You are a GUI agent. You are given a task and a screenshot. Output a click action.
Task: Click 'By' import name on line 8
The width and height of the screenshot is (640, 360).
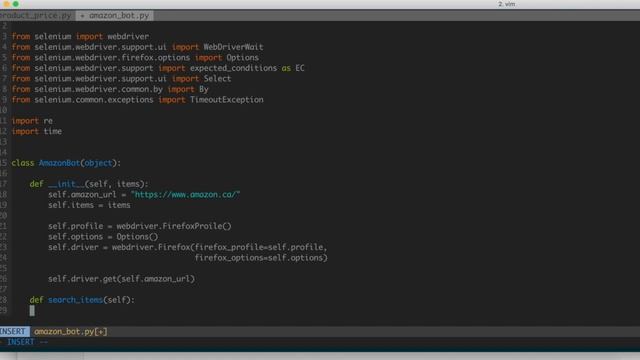(204, 89)
